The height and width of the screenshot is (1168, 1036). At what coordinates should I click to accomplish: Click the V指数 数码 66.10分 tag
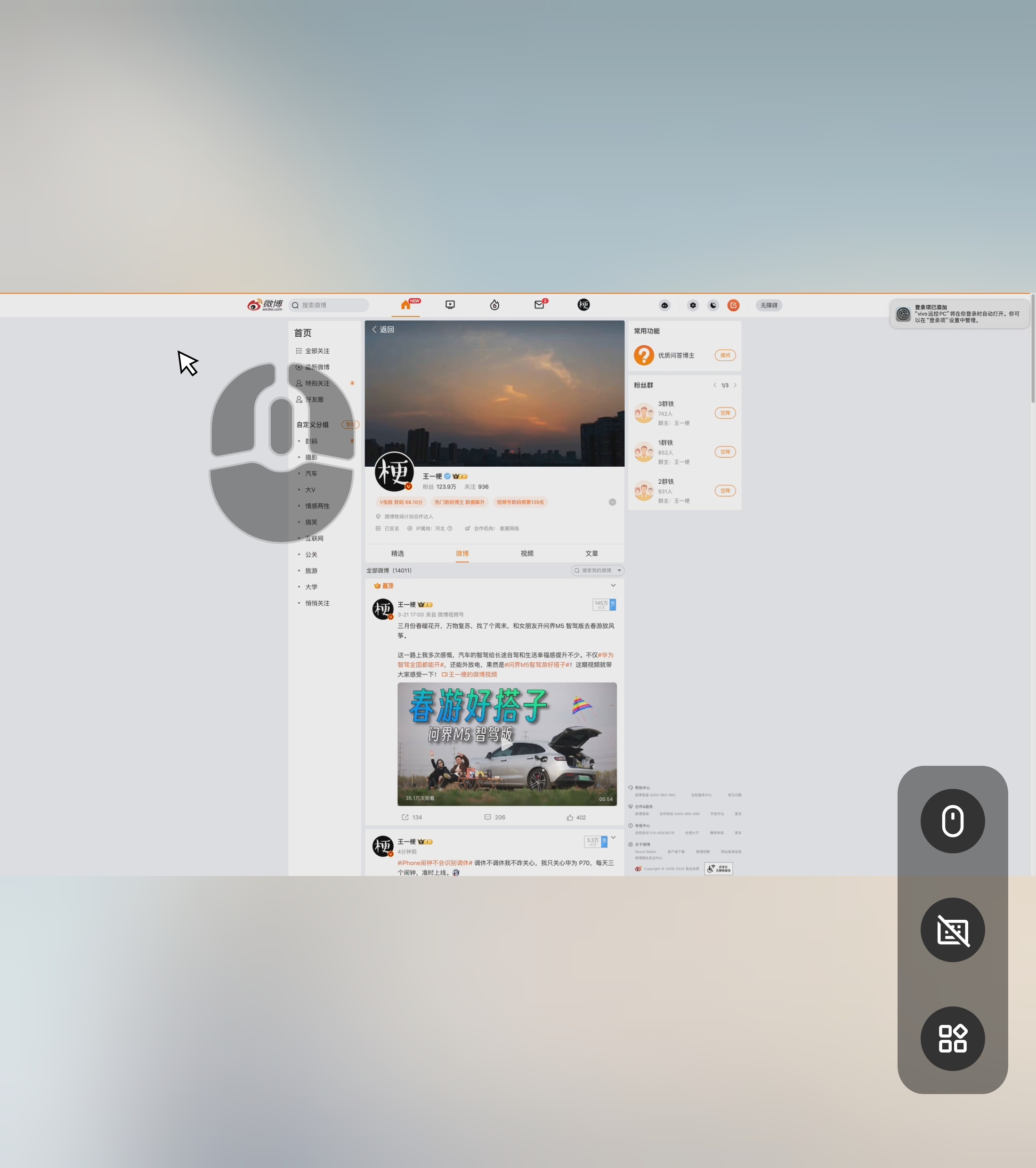[401, 502]
